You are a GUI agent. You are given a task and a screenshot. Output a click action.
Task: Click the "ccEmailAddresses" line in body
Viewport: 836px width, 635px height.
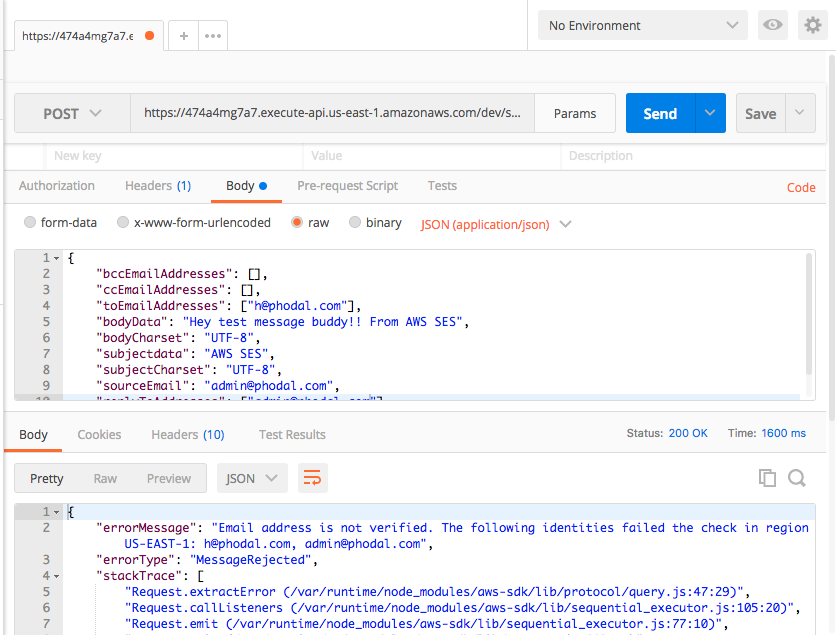(x=178, y=290)
